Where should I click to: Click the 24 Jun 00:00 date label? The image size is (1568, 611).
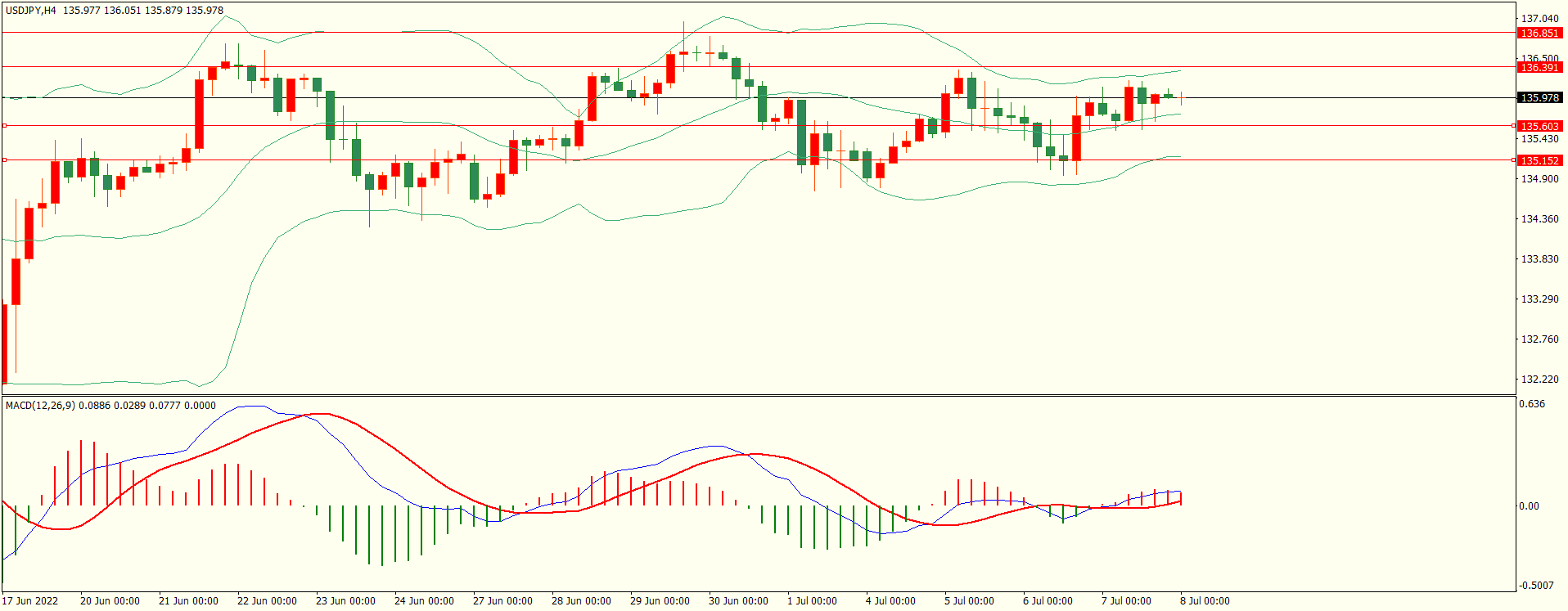click(424, 601)
